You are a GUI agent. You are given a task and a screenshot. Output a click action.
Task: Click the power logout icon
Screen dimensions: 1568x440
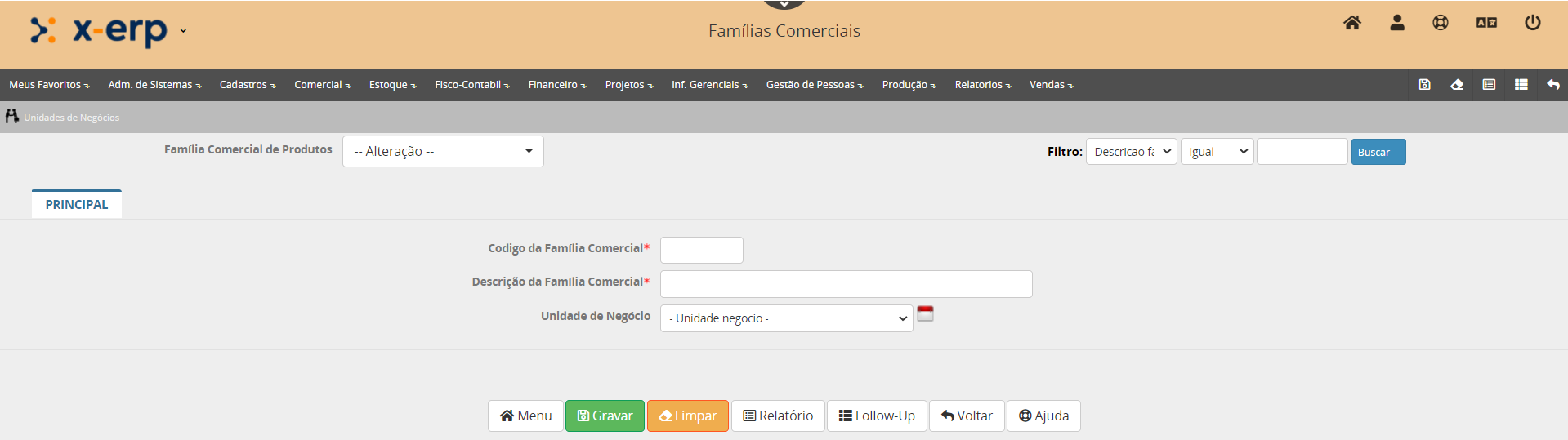pos(1533,23)
